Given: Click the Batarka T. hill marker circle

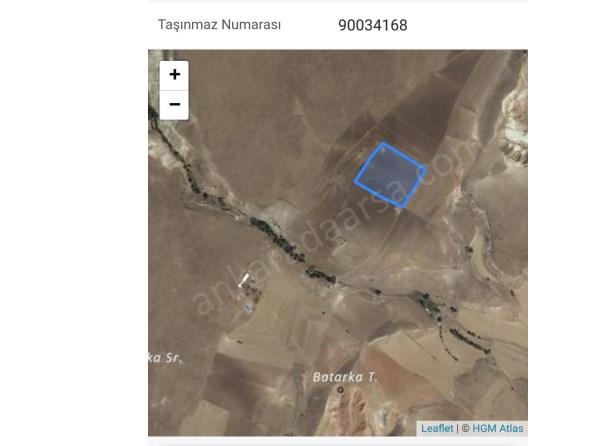Looking at the screenshot, I should click(x=340, y=390).
